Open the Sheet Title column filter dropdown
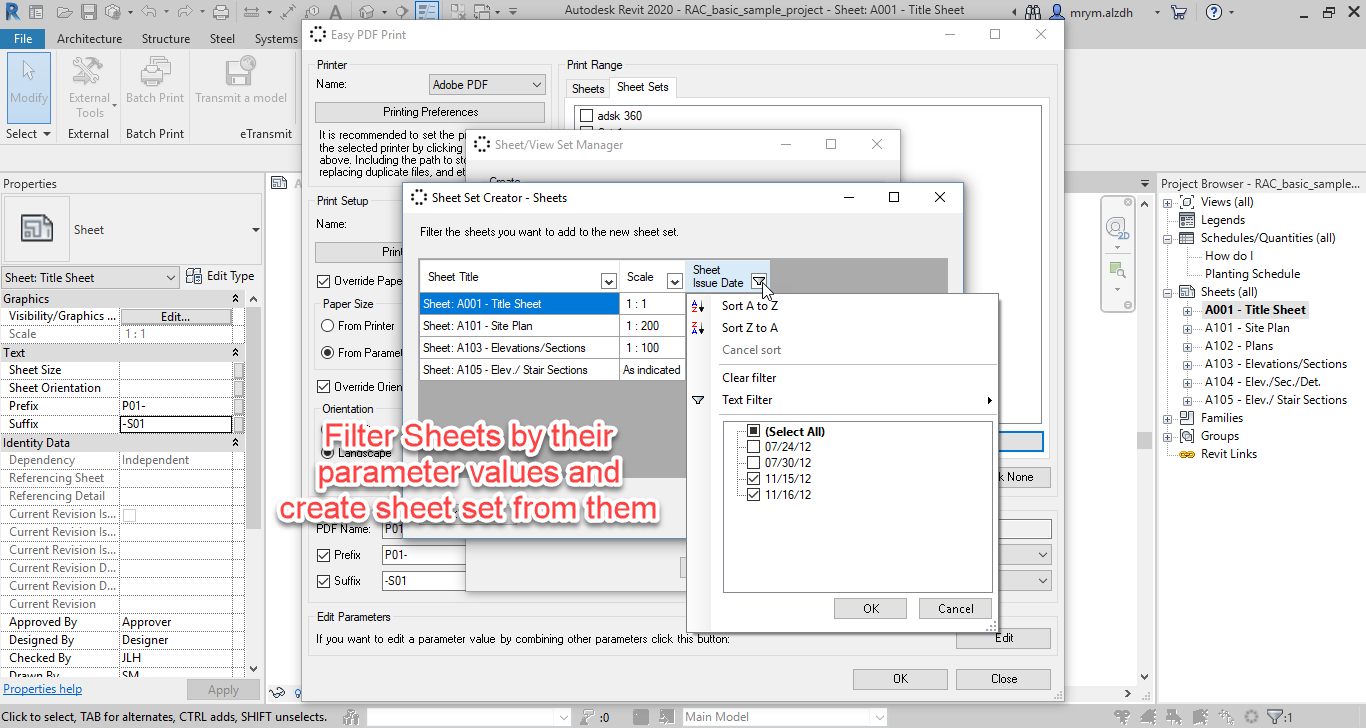This screenshot has height=728, width=1366. [608, 281]
